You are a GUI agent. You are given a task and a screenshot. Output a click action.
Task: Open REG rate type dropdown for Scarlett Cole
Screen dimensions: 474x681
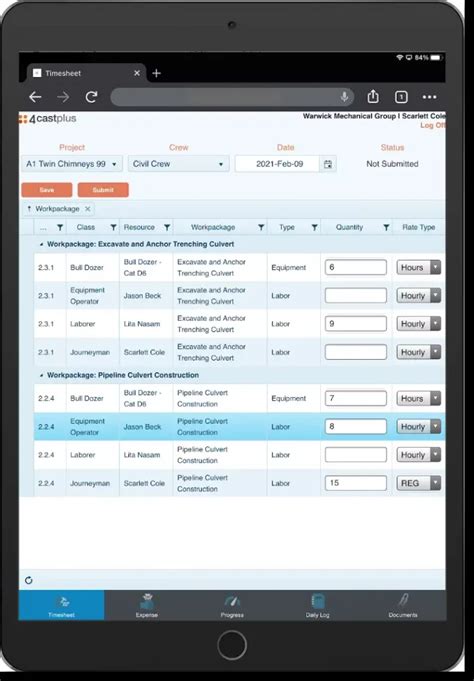(x=418, y=483)
